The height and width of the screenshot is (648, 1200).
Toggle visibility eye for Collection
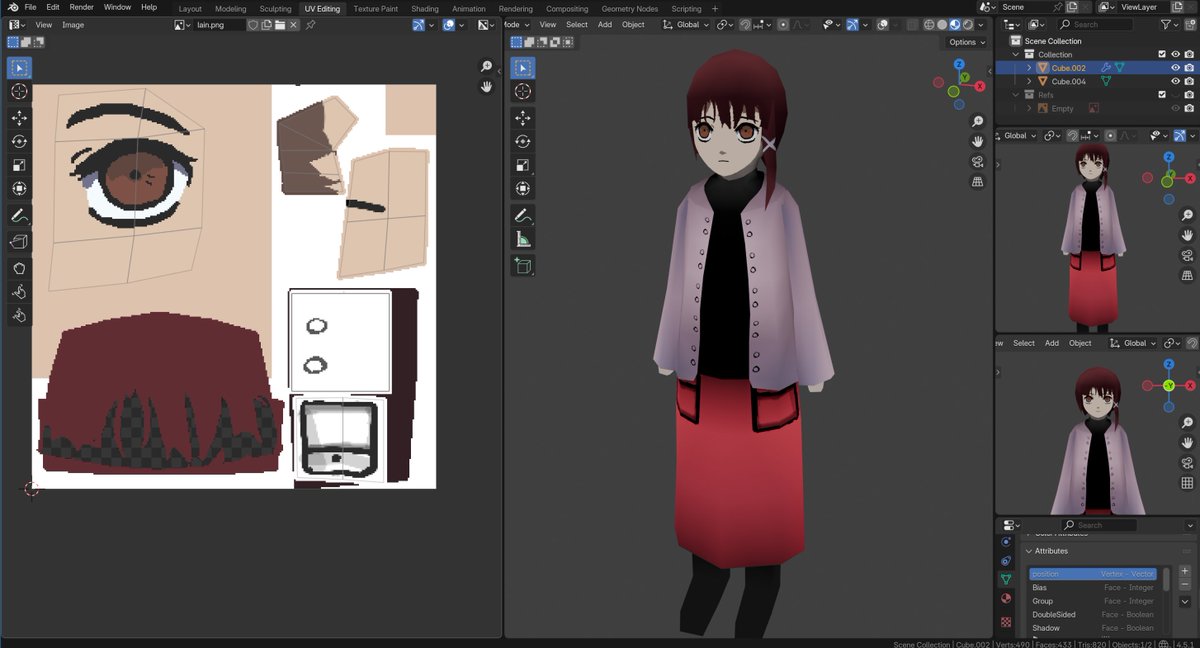coord(1175,54)
